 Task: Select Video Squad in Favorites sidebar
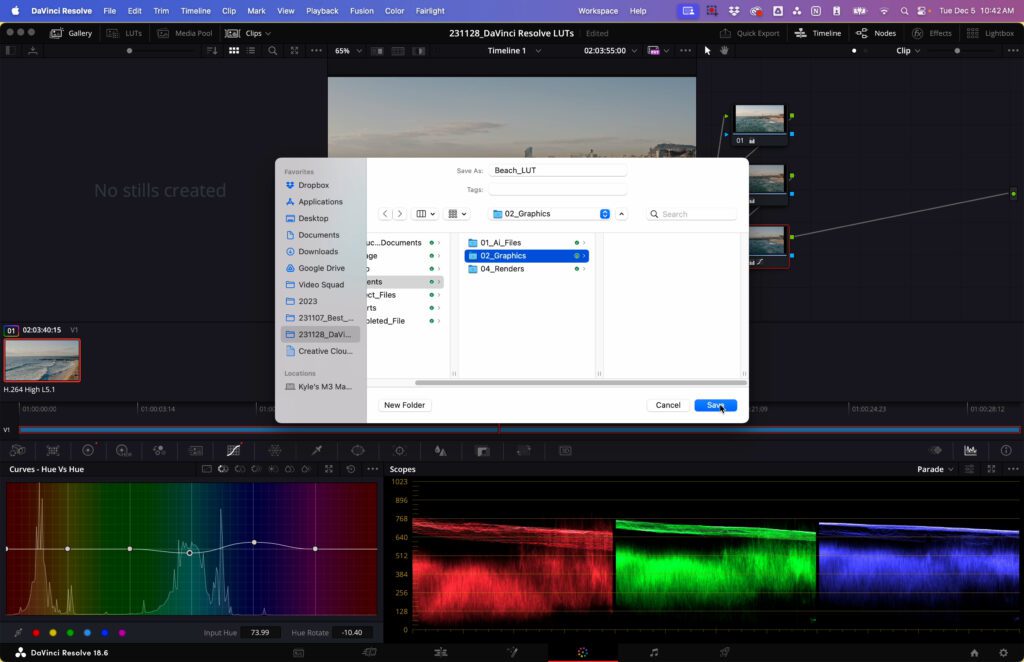click(x=320, y=285)
